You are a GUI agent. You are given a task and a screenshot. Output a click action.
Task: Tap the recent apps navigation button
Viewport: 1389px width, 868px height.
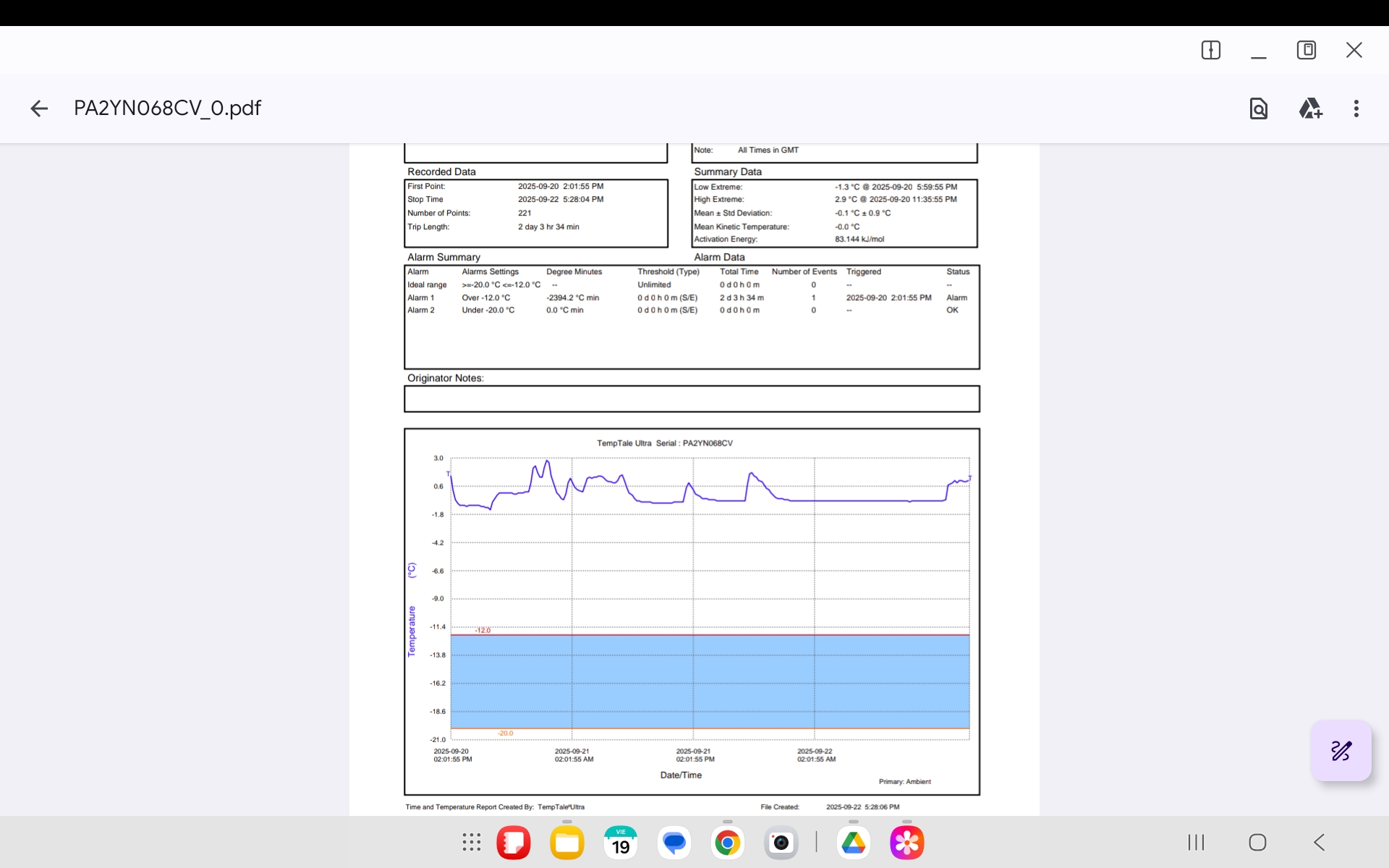[x=1197, y=842]
